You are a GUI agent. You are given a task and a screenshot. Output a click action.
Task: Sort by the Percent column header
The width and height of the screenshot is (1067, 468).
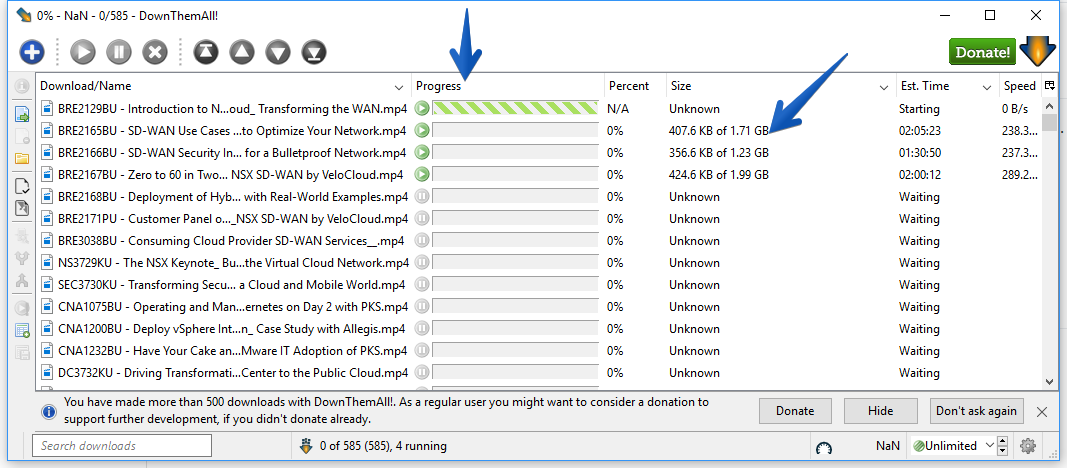coord(629,86)
